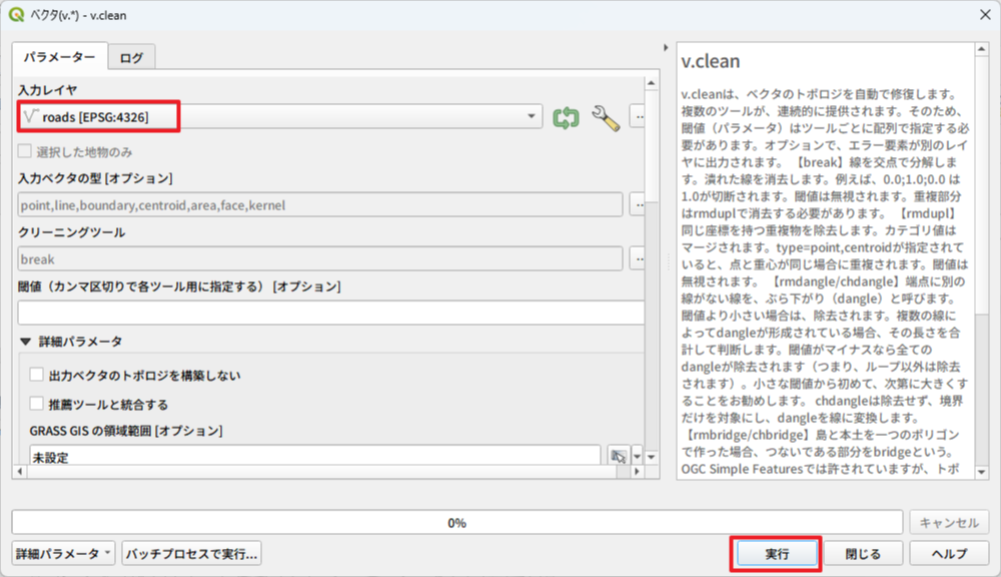Click the バッチプロセスで実行... button
The width and height of the screenshot is (1001, 577).
(191, 553)
